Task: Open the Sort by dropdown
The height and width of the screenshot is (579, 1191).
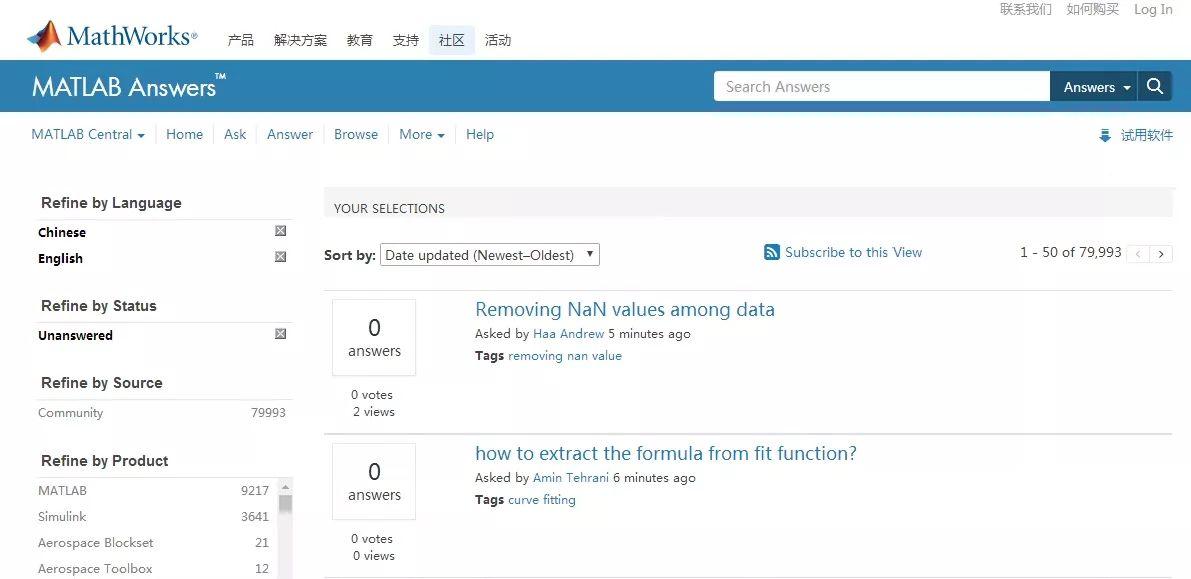Action: point(489,255)
